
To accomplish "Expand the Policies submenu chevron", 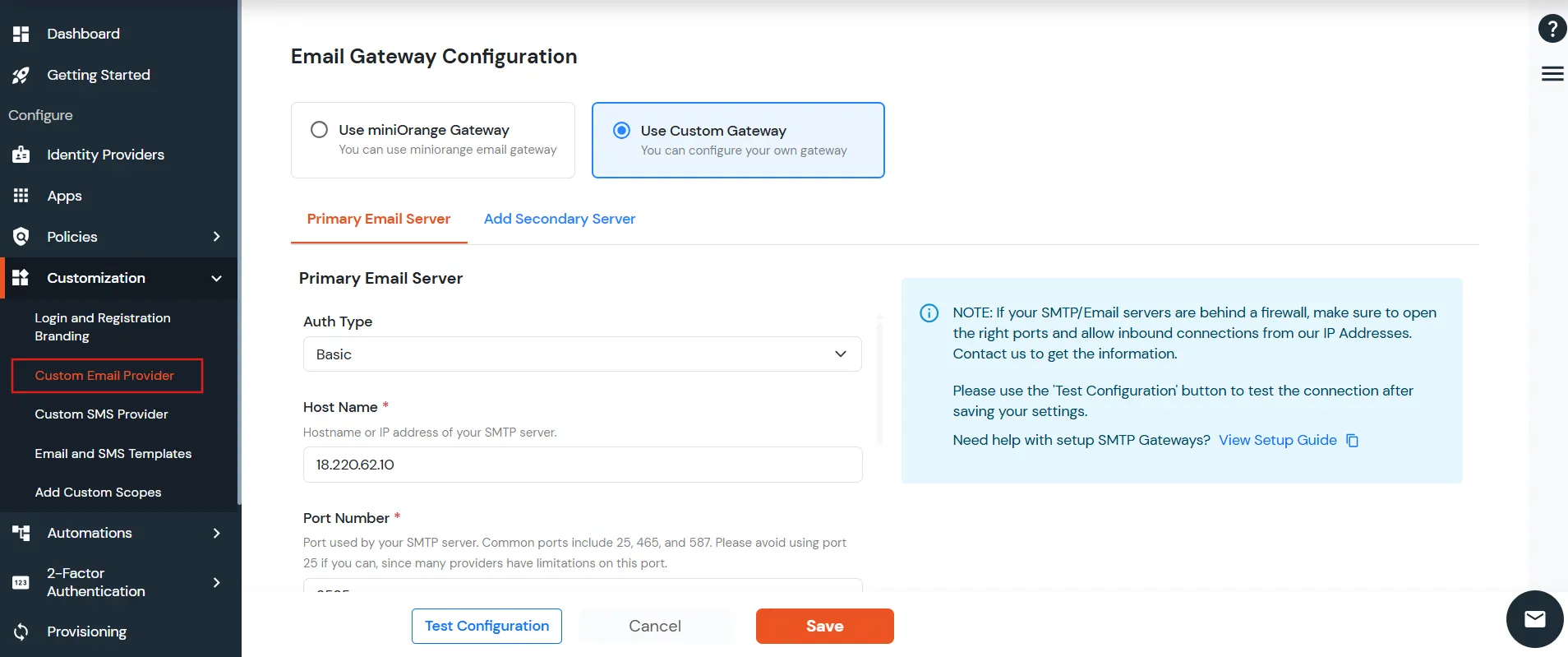I will pos(217,237).
